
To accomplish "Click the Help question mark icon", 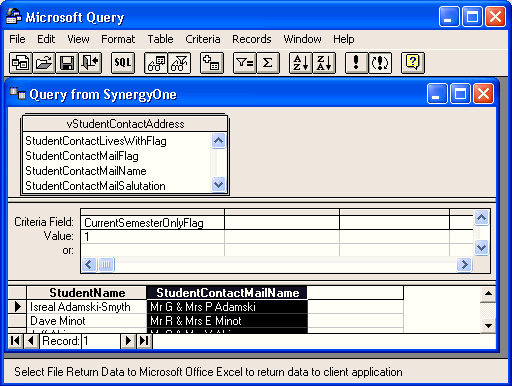I will pyautogui.click(x=413, y=63).
